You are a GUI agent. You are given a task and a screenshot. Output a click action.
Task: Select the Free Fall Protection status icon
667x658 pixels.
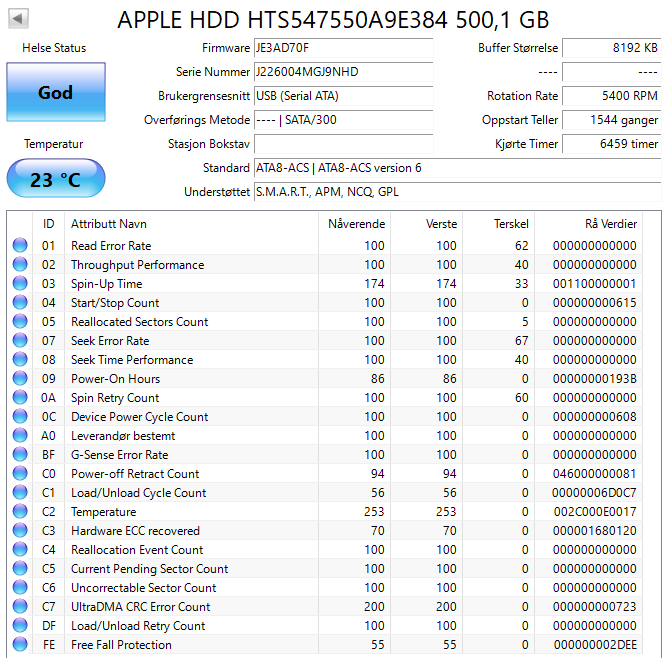pyautogui.click(x=20, y=645)
